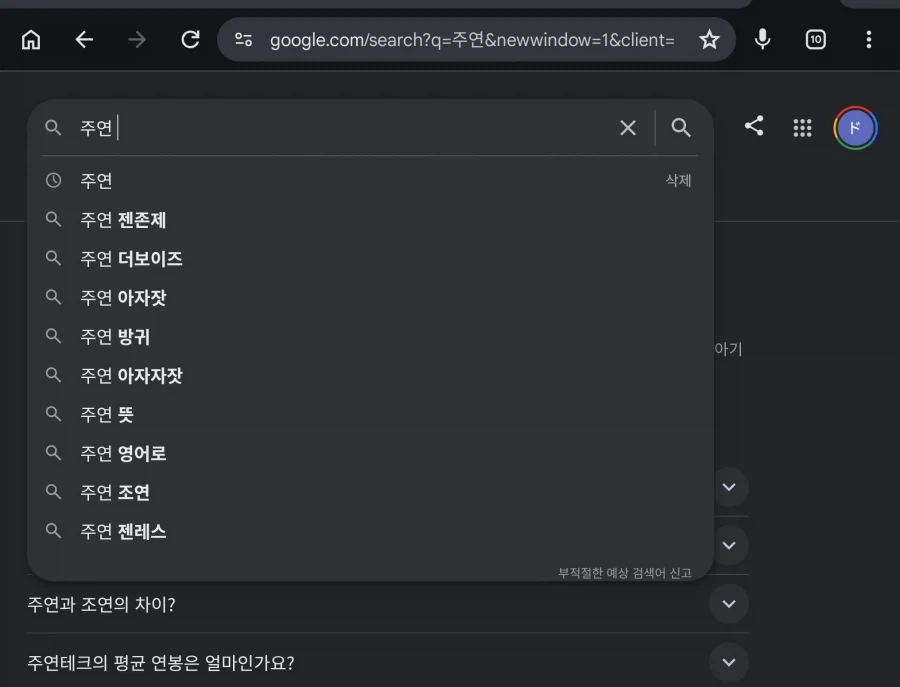
Task: Expand the question about 주연테크 평균 연봉
Action: tap(387, 662)
